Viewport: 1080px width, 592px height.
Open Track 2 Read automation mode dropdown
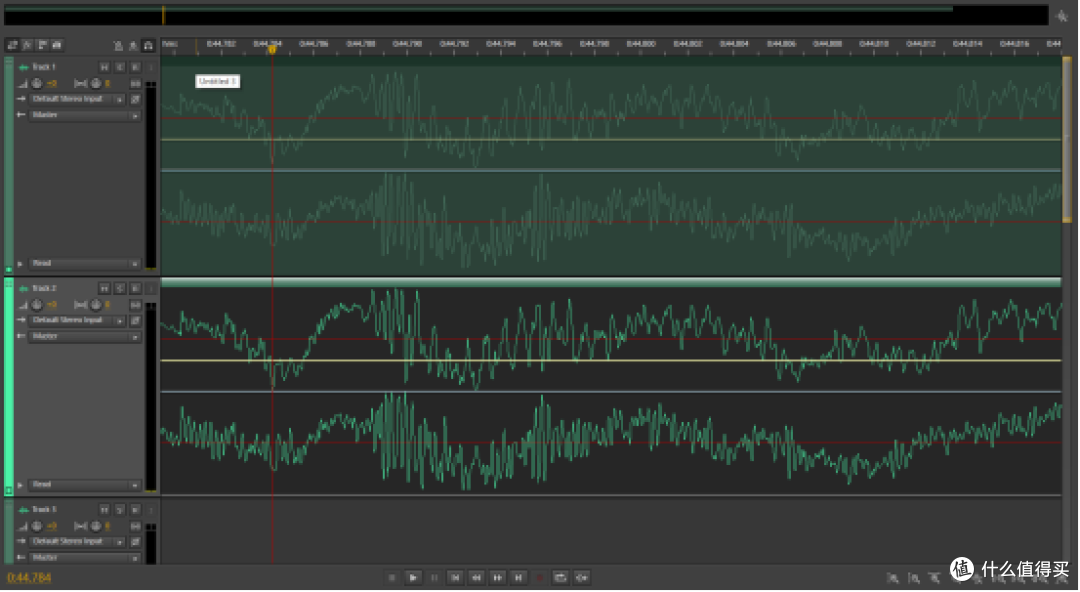[85, 485]
